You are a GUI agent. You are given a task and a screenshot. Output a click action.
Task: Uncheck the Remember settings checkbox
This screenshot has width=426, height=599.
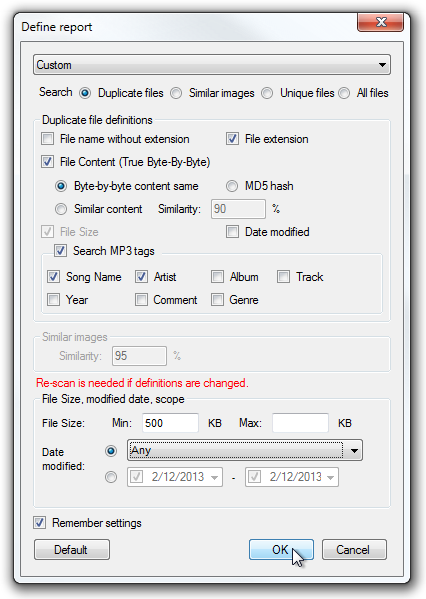pyautogui.click(x=39, y=523)
